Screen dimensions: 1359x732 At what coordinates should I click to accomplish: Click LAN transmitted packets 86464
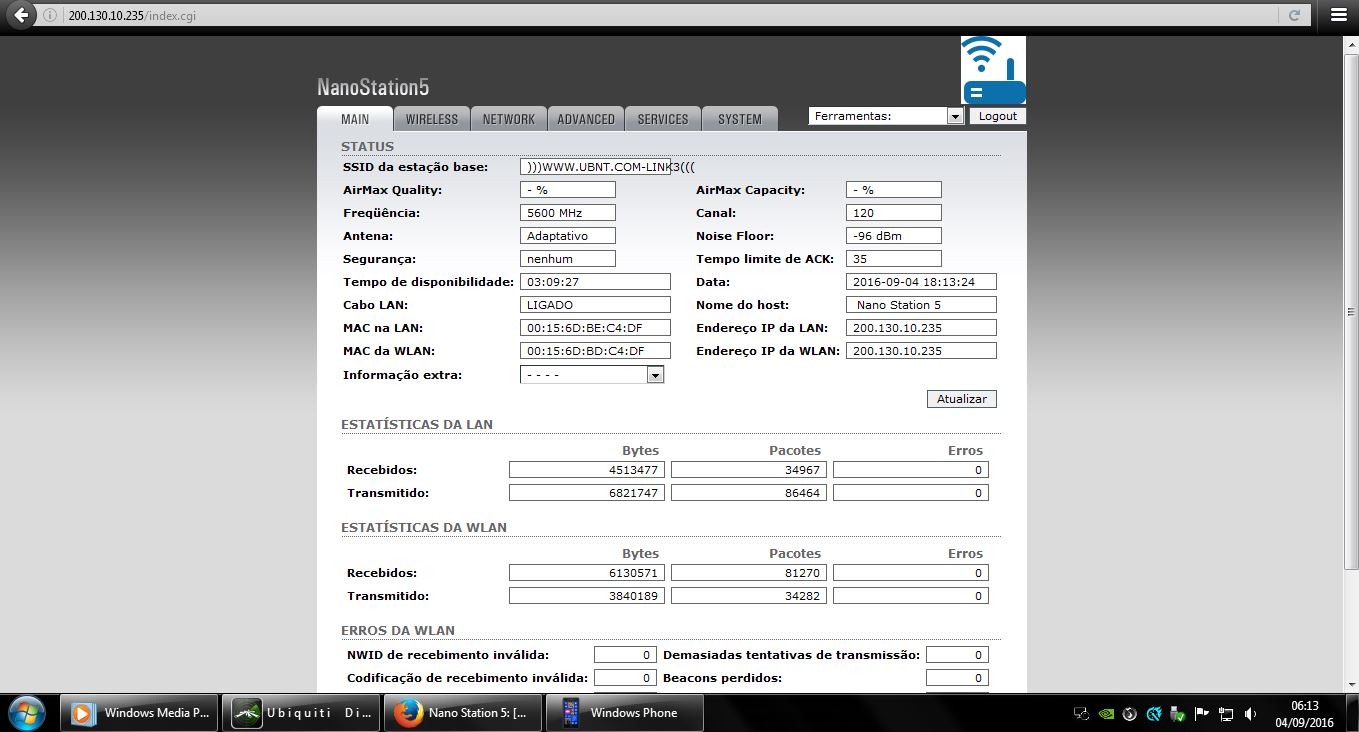click(749, 493)
